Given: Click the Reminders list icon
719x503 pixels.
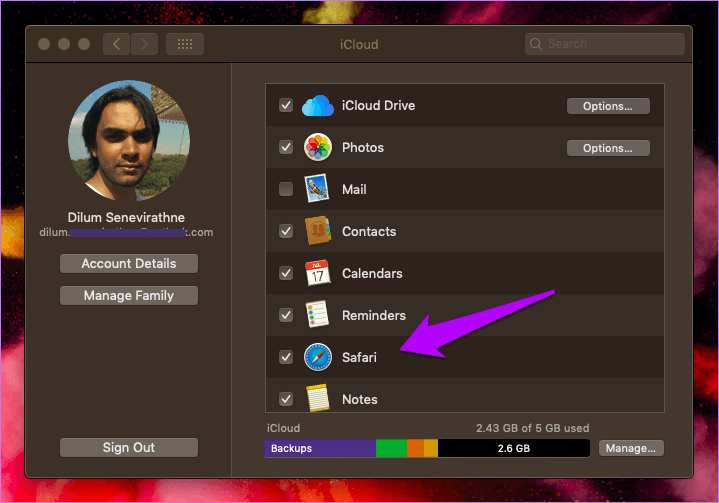Looking at the screenshot, I should pos(317,315).
